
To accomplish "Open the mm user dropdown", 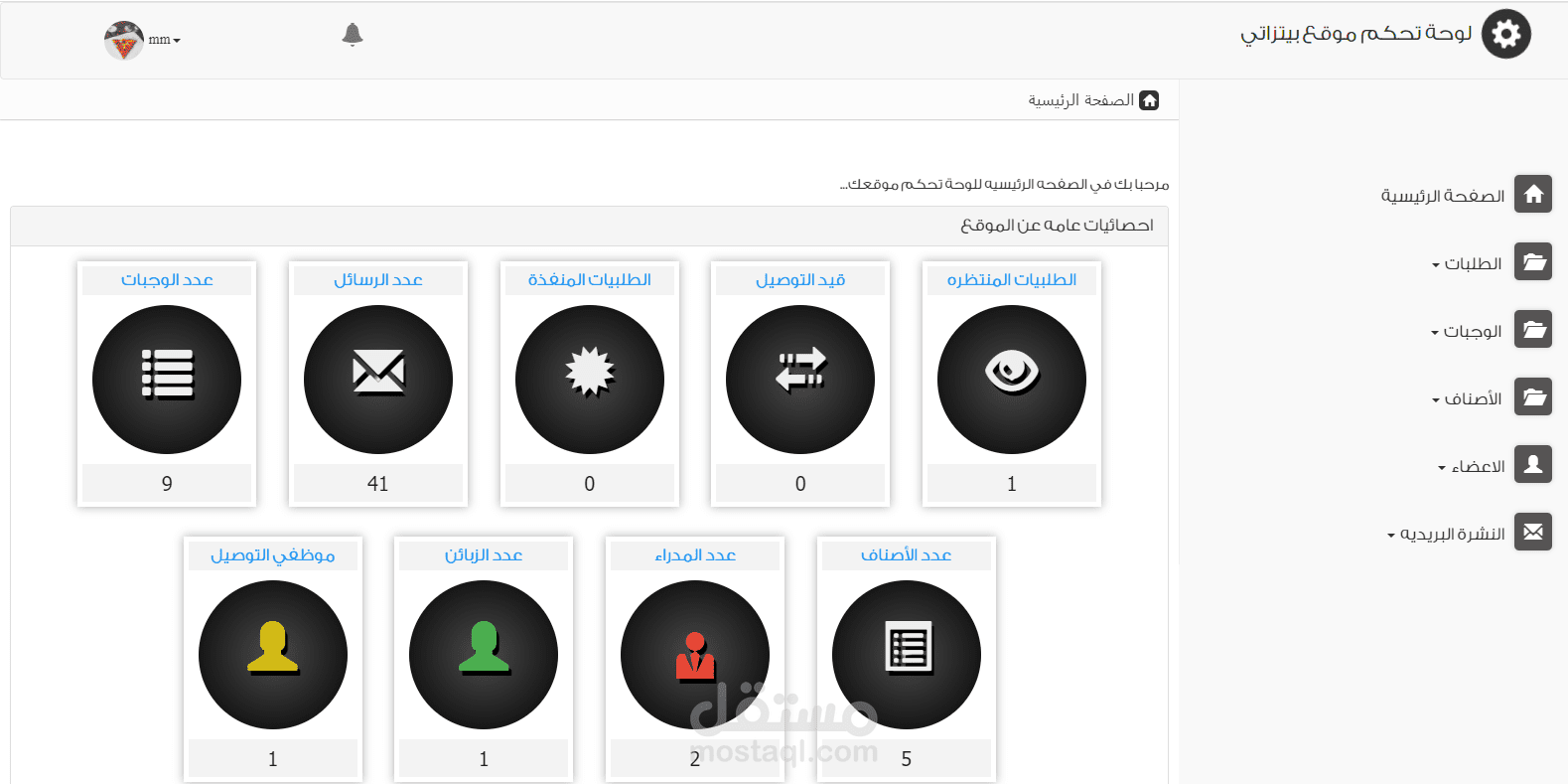I will (165, 40).
